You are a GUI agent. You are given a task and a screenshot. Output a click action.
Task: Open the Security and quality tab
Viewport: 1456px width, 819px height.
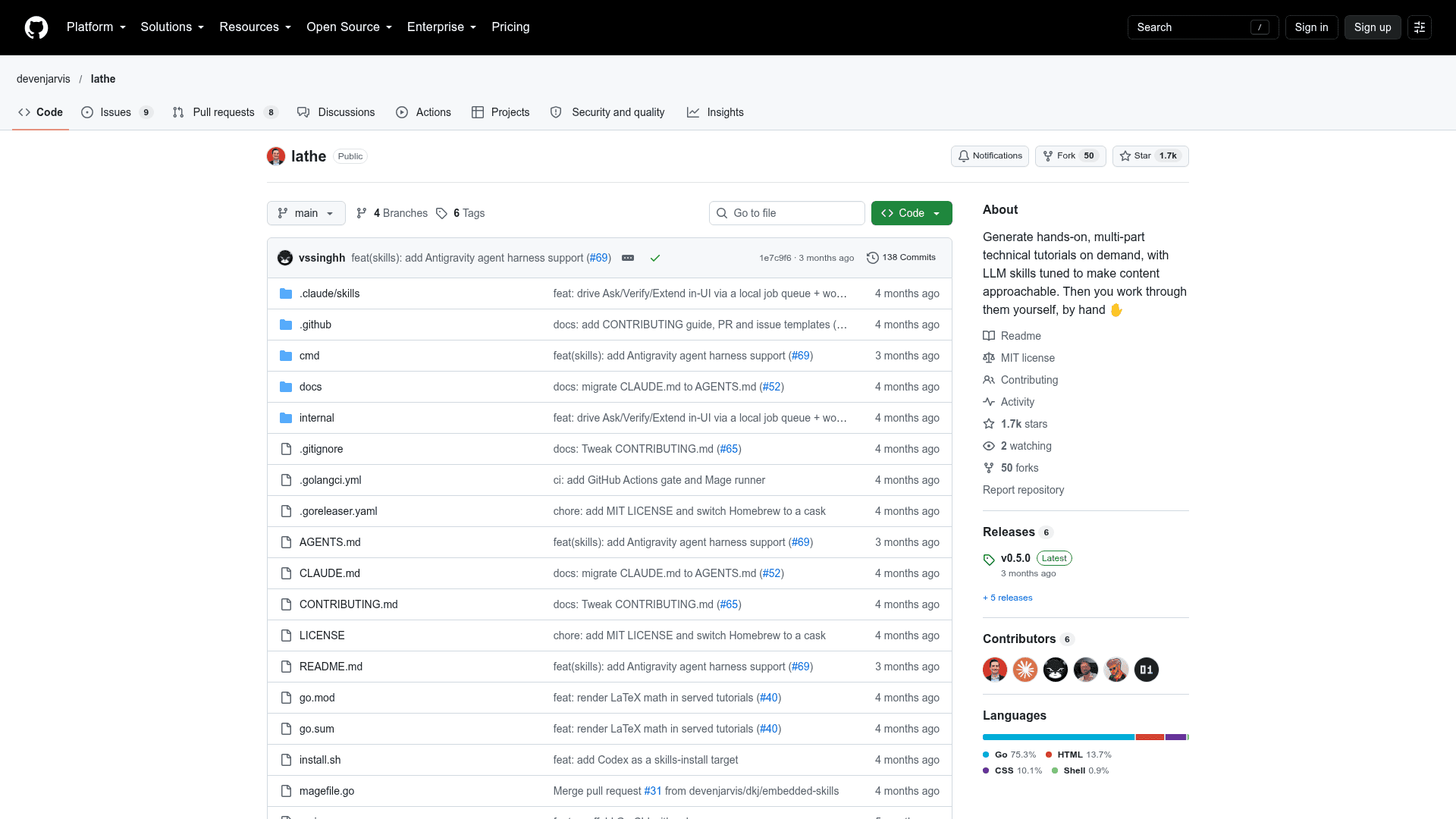[x=607, y=112]
